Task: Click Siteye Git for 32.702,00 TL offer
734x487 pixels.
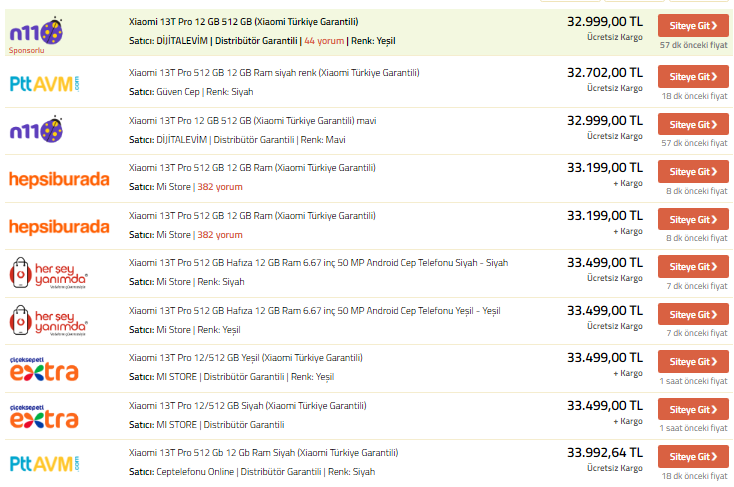Action: (x=693, y=77)
